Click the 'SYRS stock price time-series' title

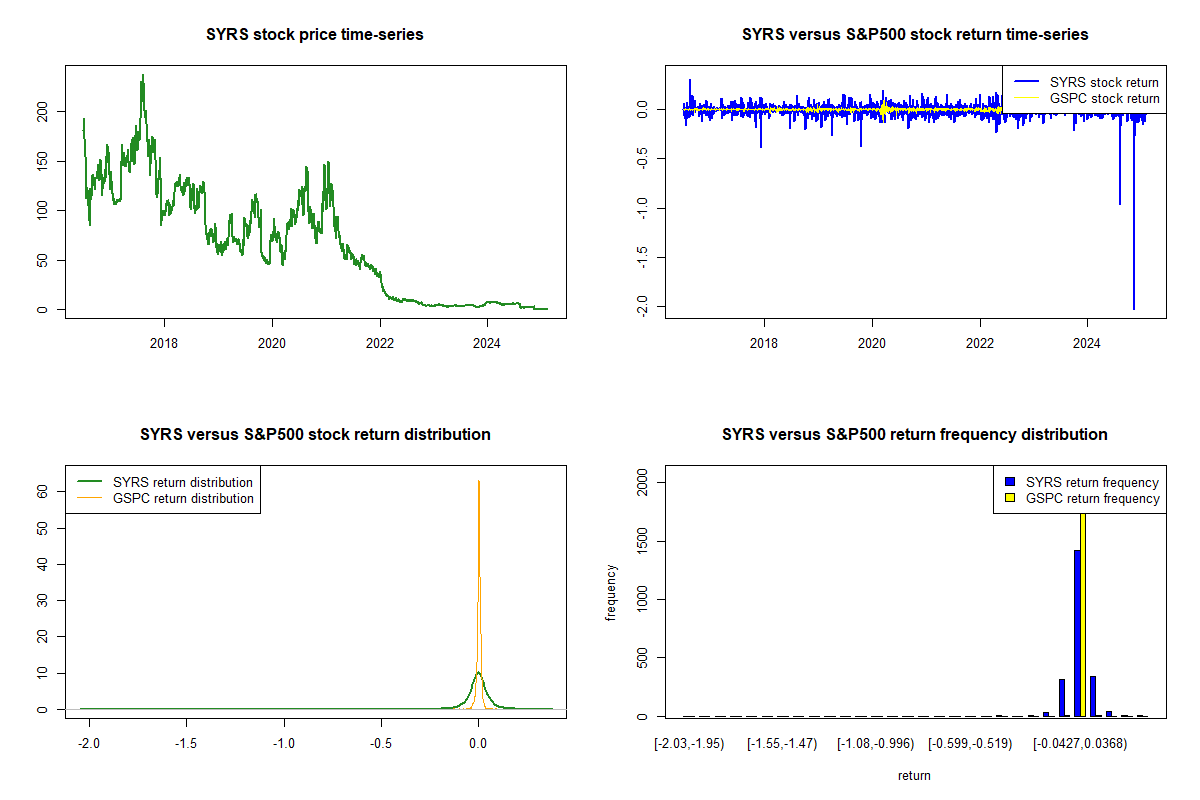(315, 35)
